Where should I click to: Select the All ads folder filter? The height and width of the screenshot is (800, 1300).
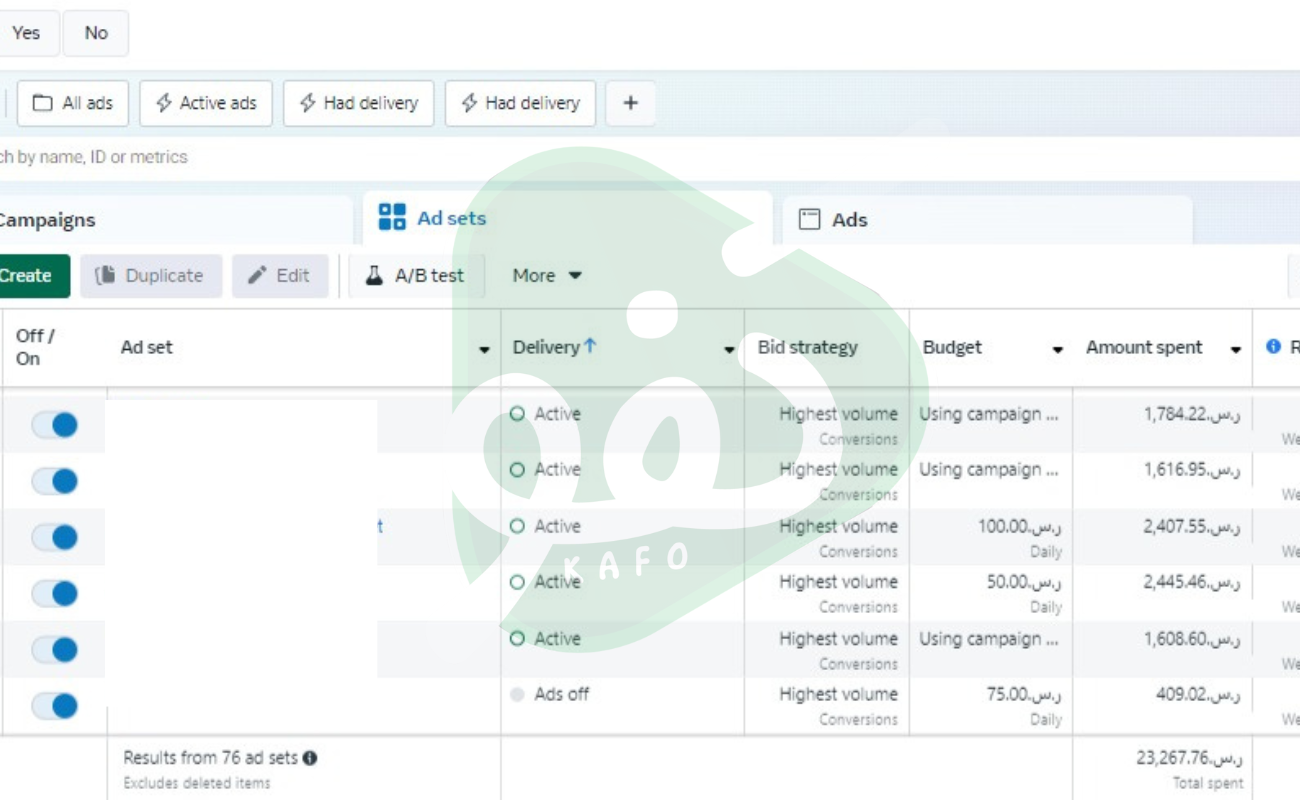(x=73, y=103)
